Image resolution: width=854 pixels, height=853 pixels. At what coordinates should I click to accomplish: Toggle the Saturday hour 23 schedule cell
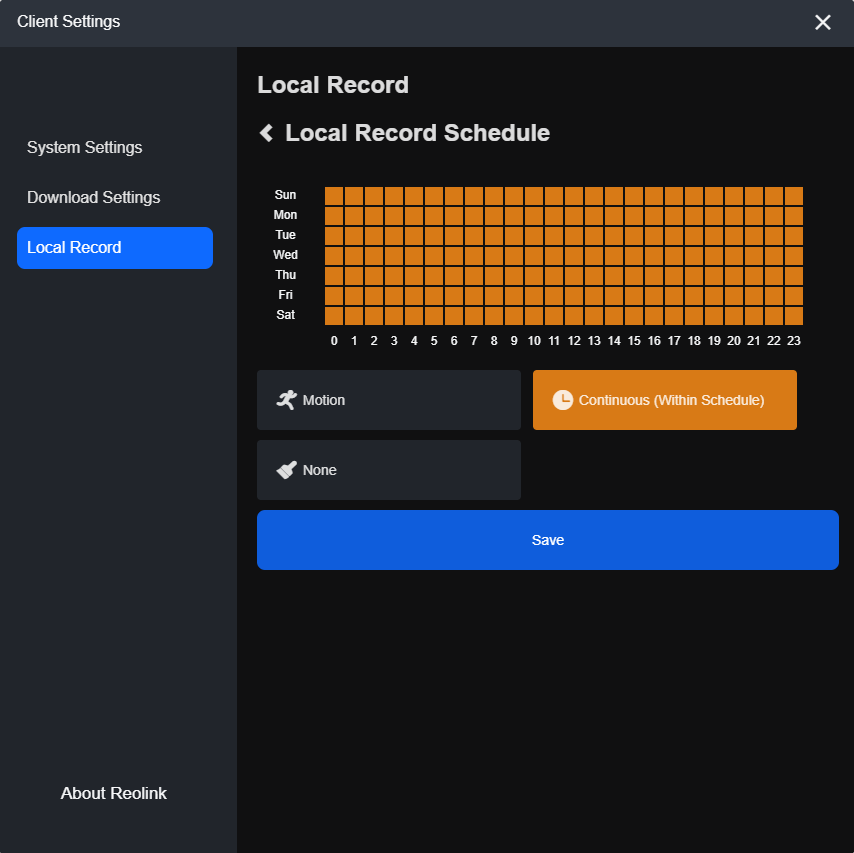[x=794, y=315]
